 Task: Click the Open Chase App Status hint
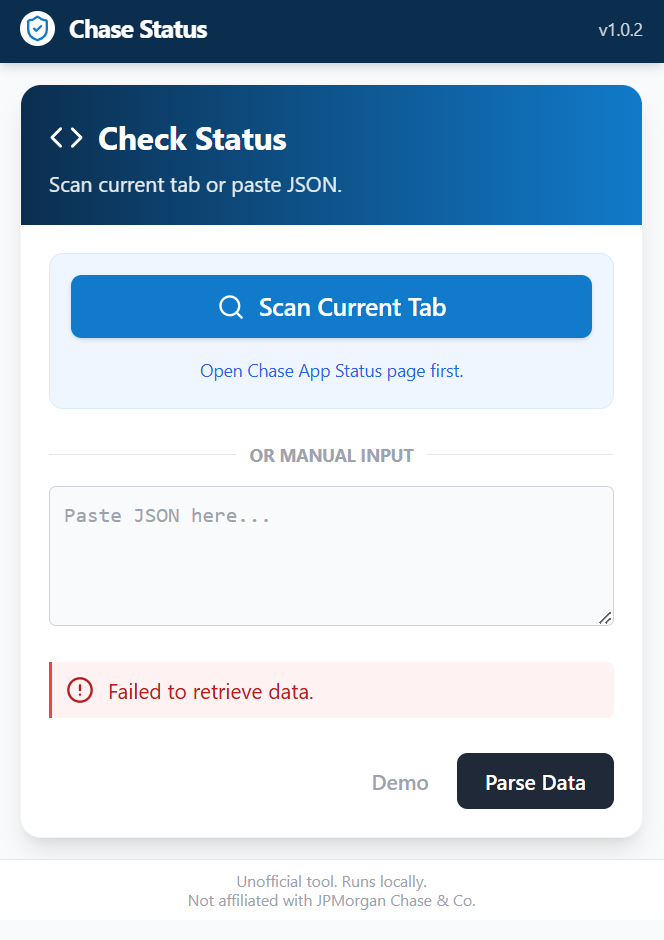331,371
